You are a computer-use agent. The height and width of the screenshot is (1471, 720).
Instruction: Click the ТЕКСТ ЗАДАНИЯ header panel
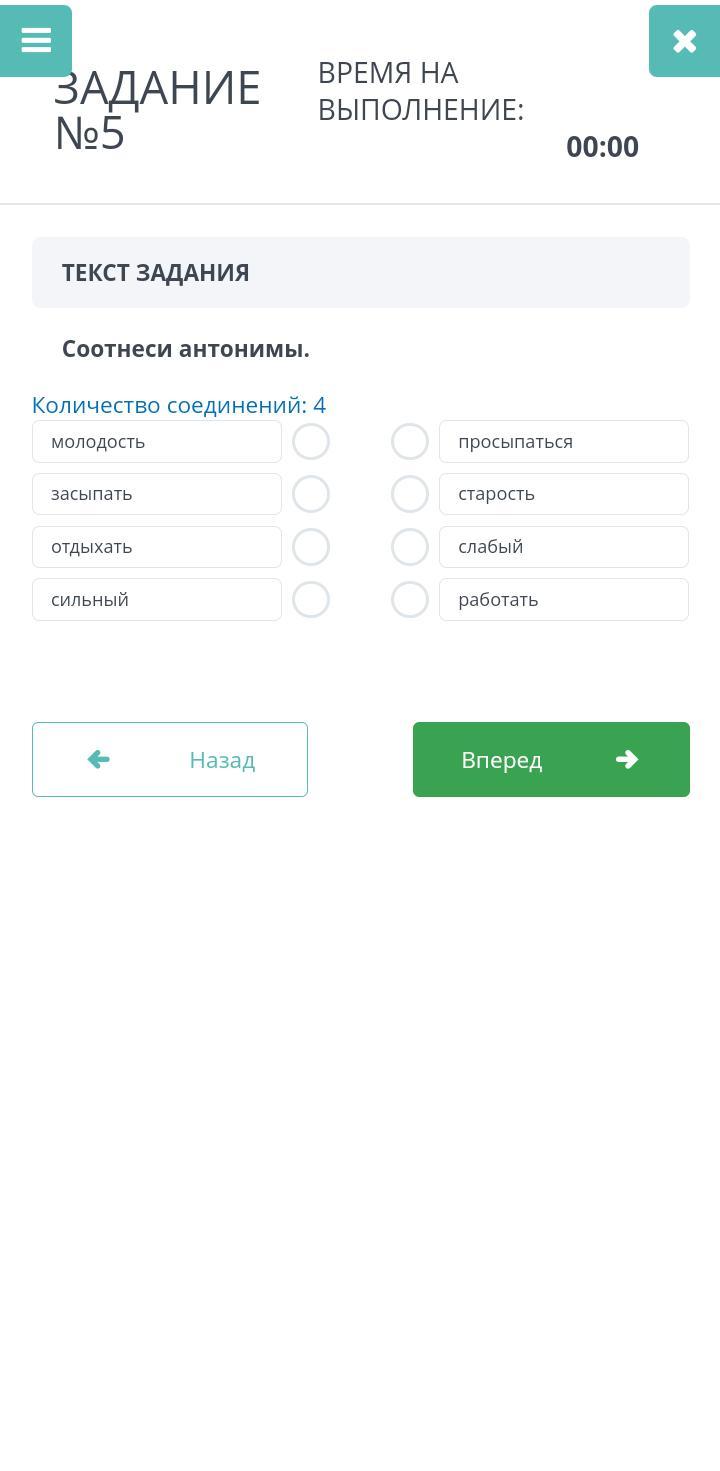pyautogui.click(x=361, y=273)
